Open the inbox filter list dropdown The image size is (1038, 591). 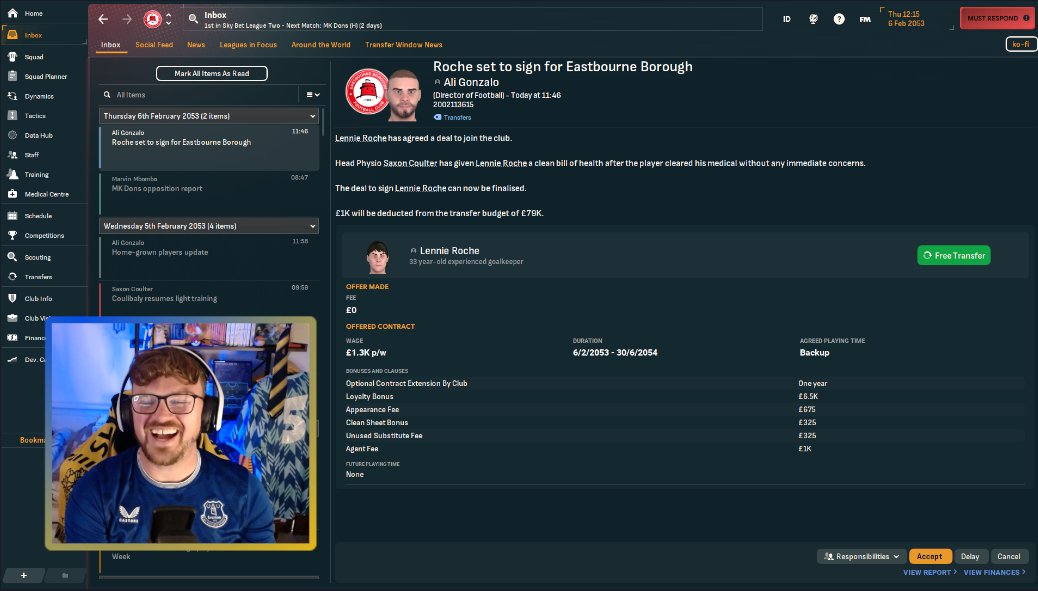[313, 95]
